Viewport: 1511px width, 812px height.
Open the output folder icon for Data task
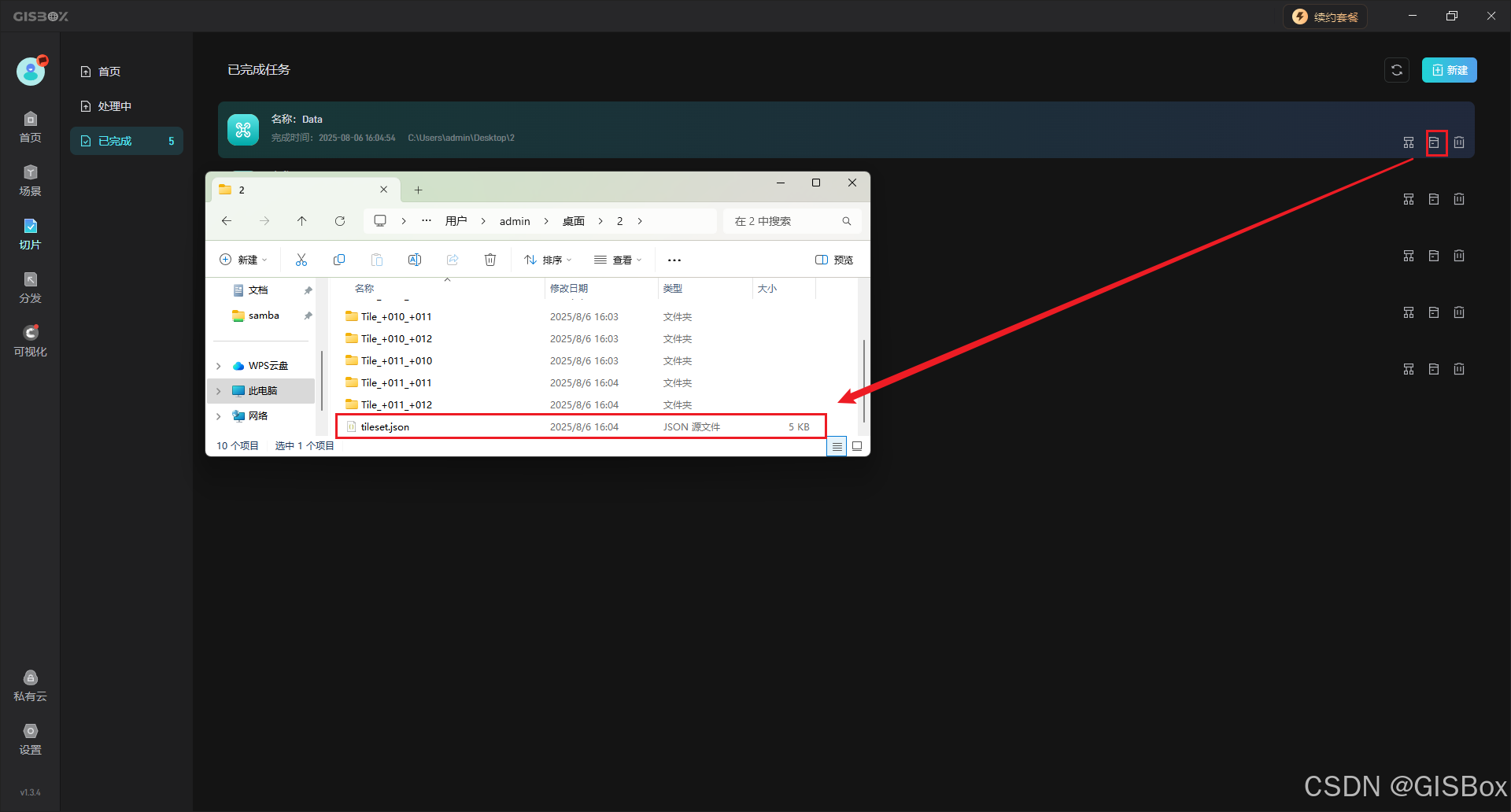[x=1434, y=142]
